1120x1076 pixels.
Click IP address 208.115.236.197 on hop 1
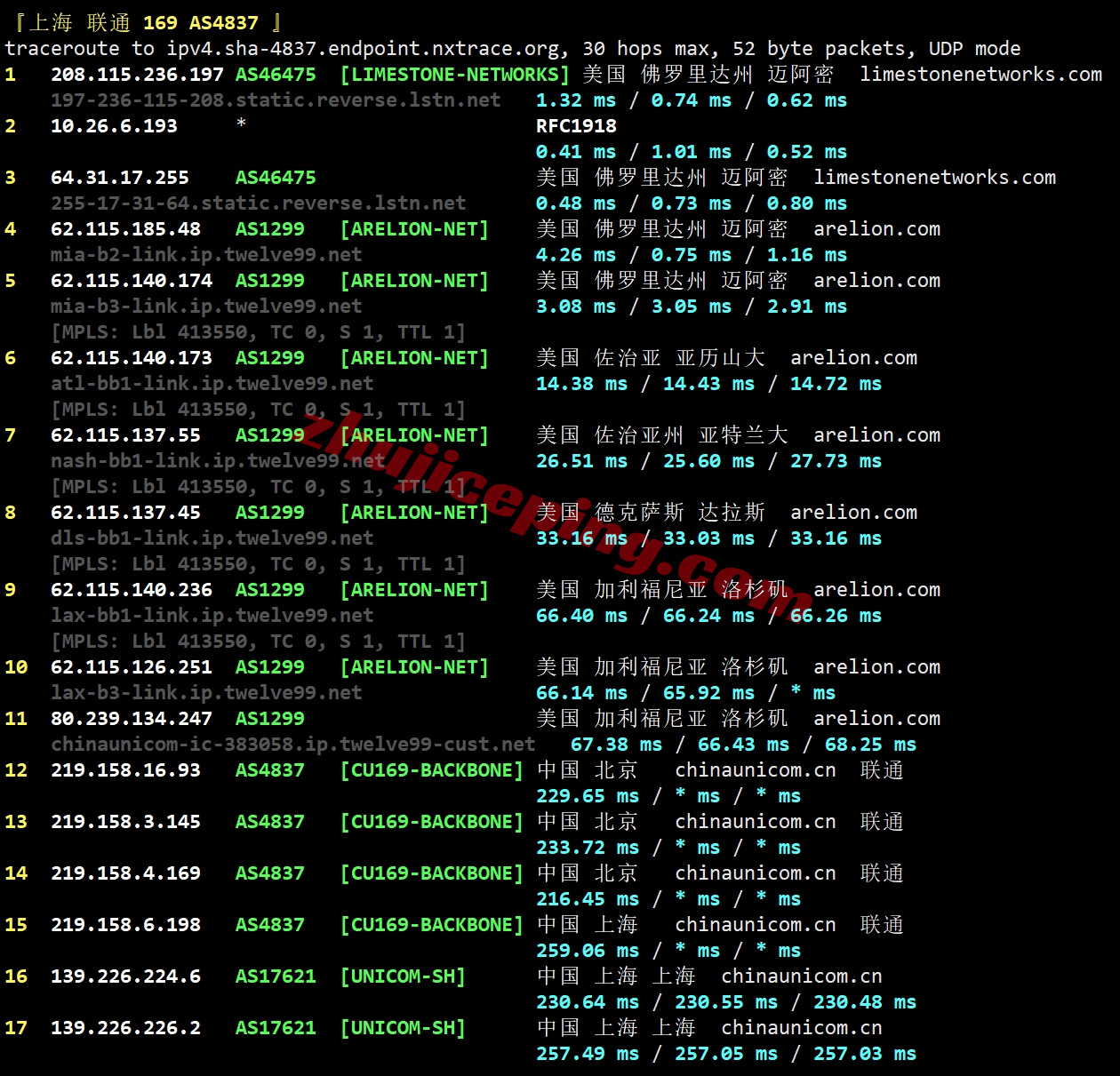(138, 75)
